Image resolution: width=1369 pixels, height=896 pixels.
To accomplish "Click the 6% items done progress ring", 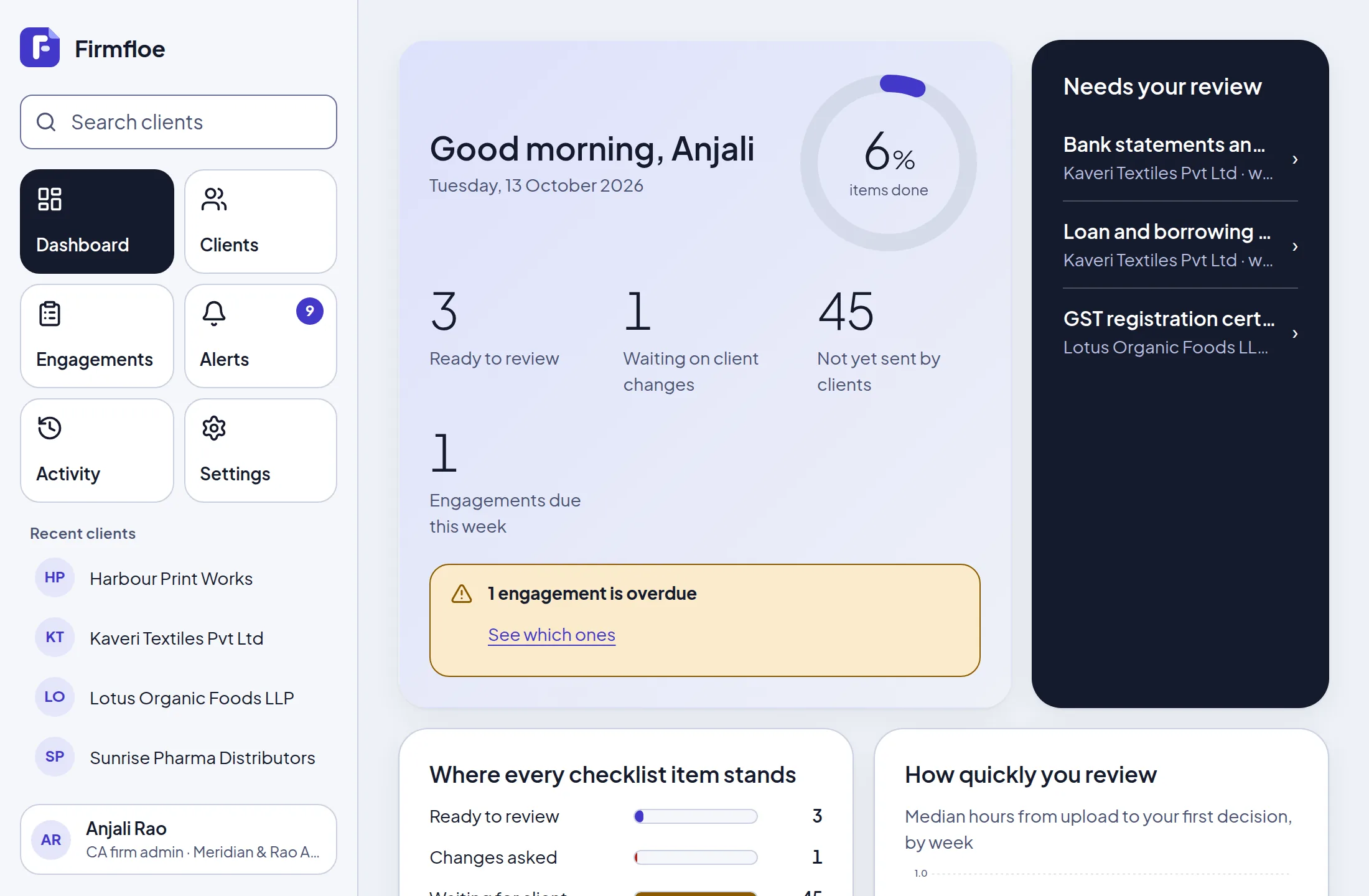I will [889, 163].
